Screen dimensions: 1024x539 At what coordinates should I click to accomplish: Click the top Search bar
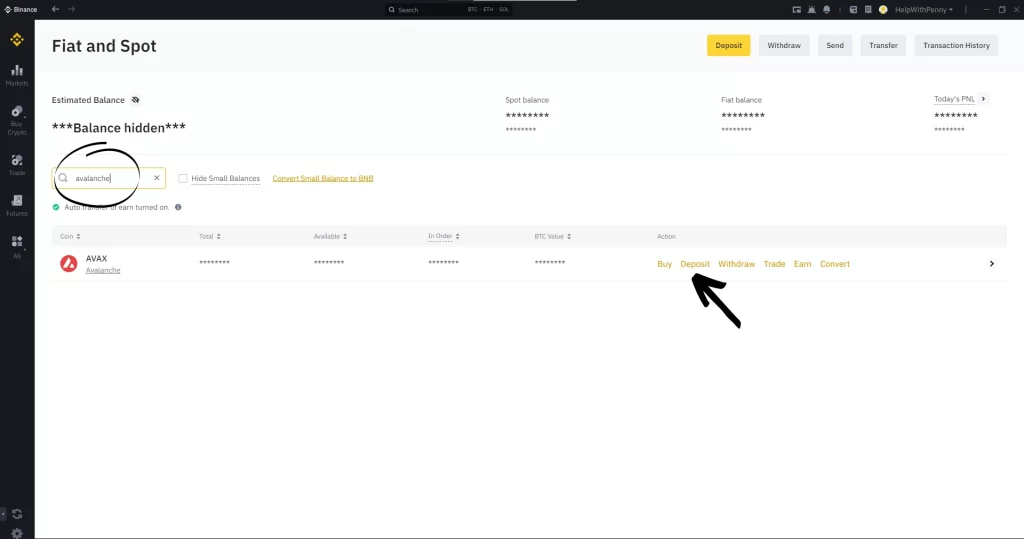[449, 10]
